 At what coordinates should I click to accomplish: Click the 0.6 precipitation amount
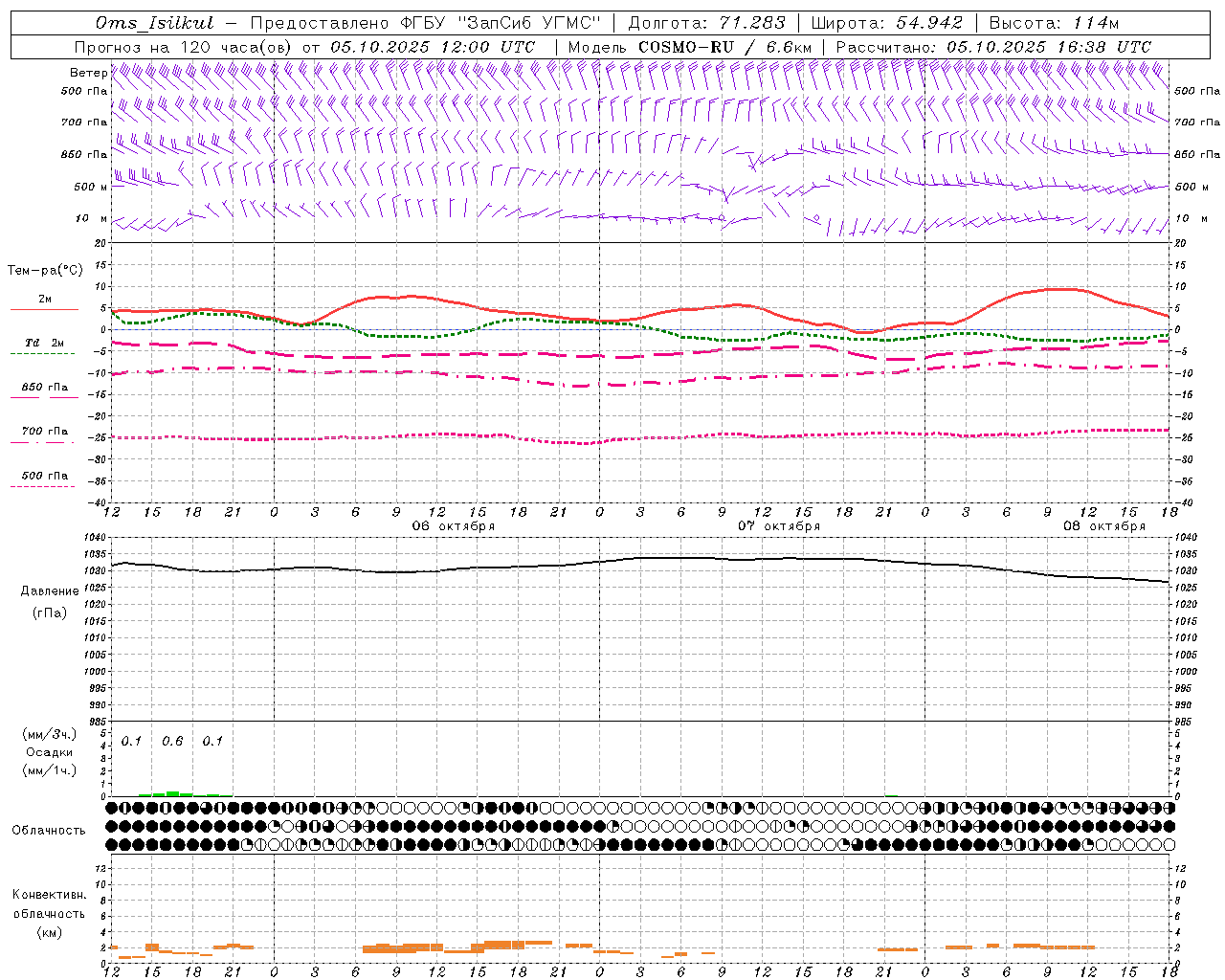click(172, 742)
